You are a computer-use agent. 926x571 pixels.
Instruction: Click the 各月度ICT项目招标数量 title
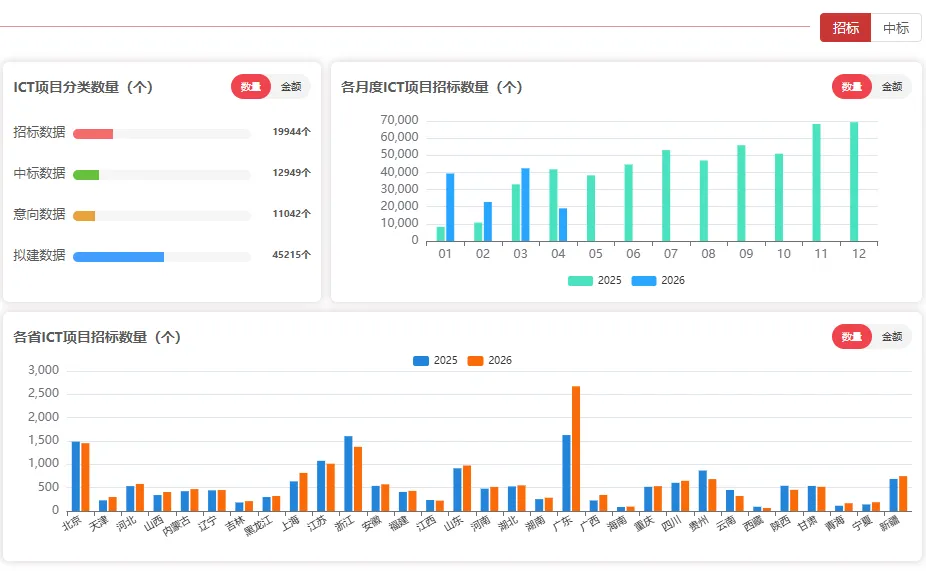tap(432, 87)
